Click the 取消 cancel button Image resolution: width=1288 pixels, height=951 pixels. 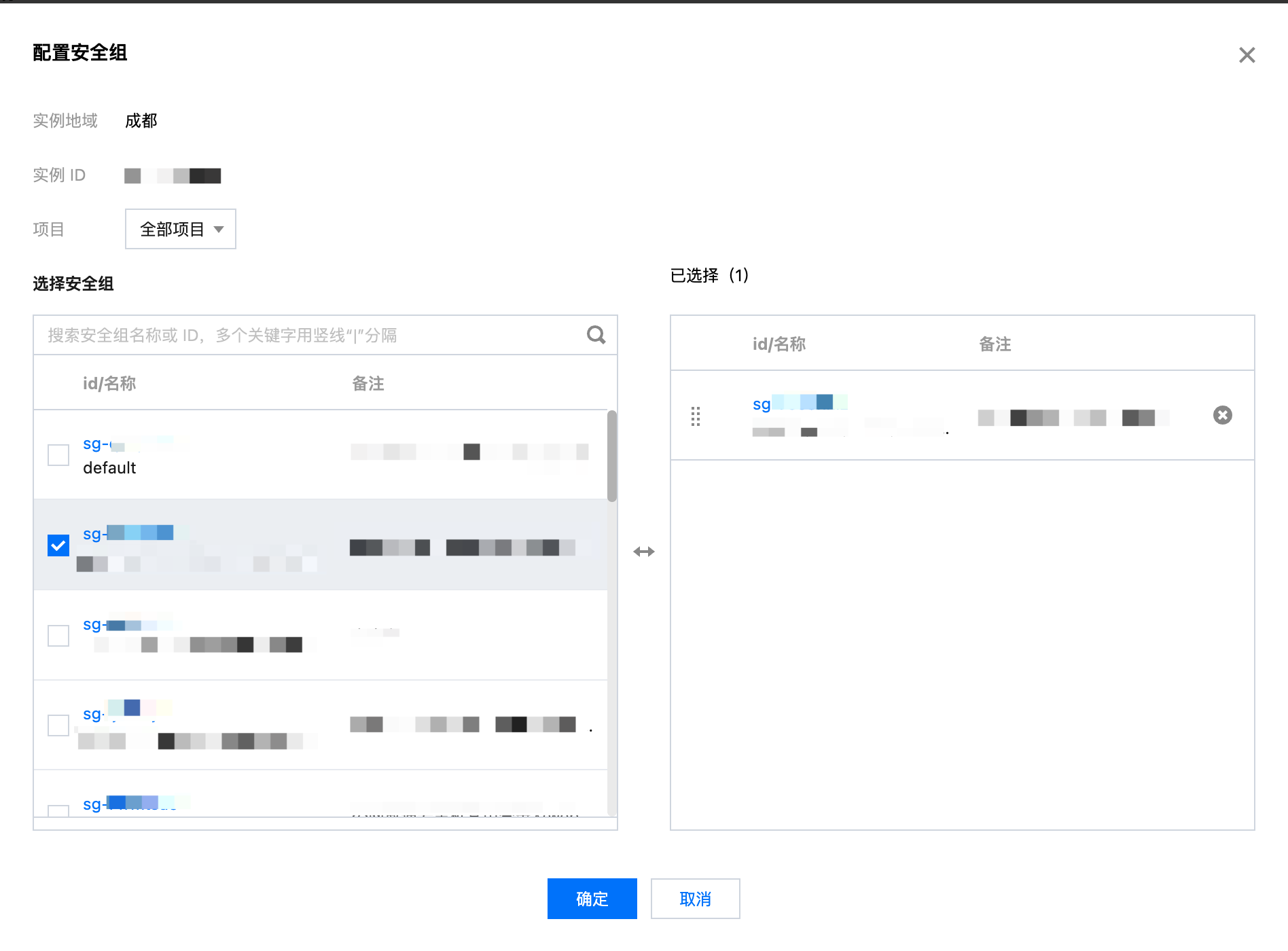tap(696, 899)
